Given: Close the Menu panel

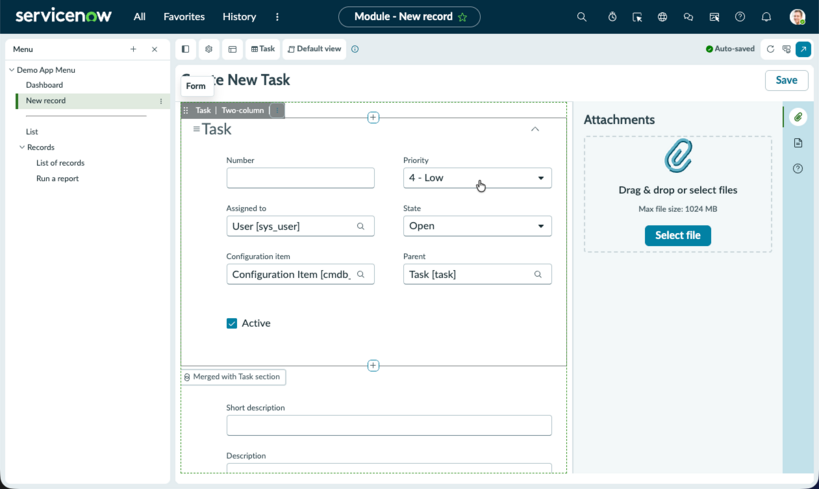Looking at the screenshot, I should (155, 49).
